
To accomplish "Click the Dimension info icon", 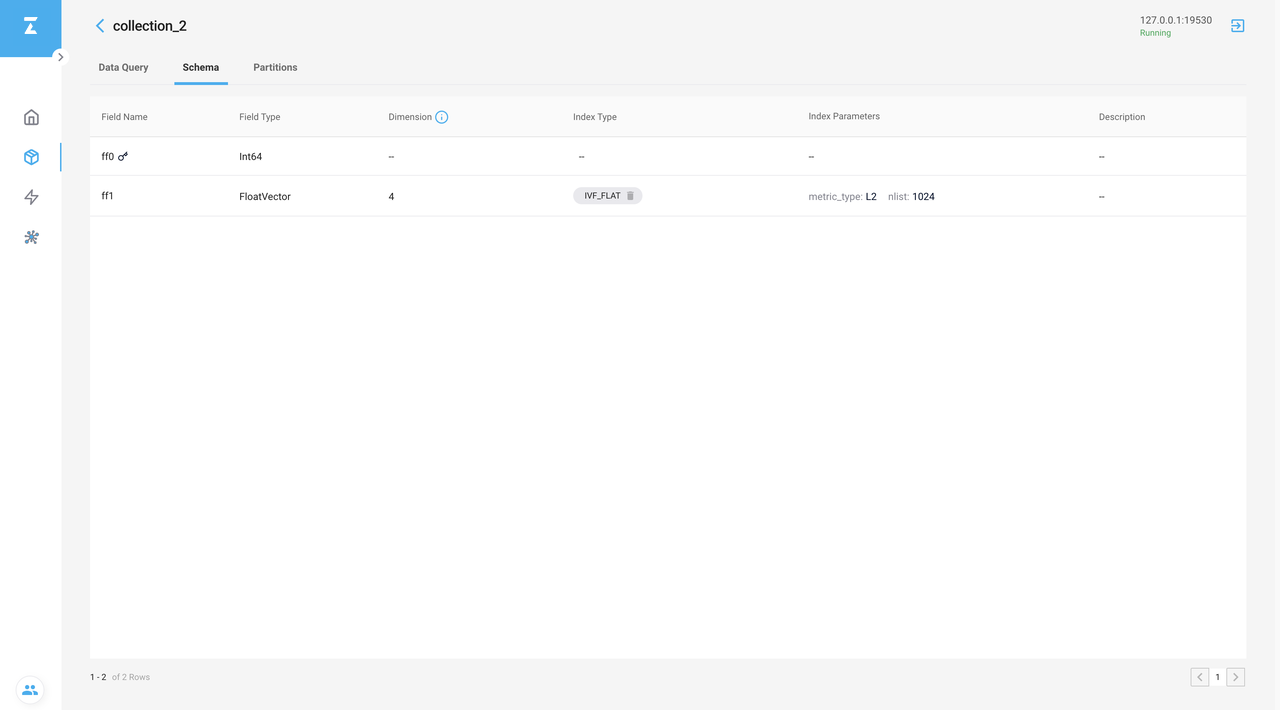I will pyautogui.click(x=442, y=117).
